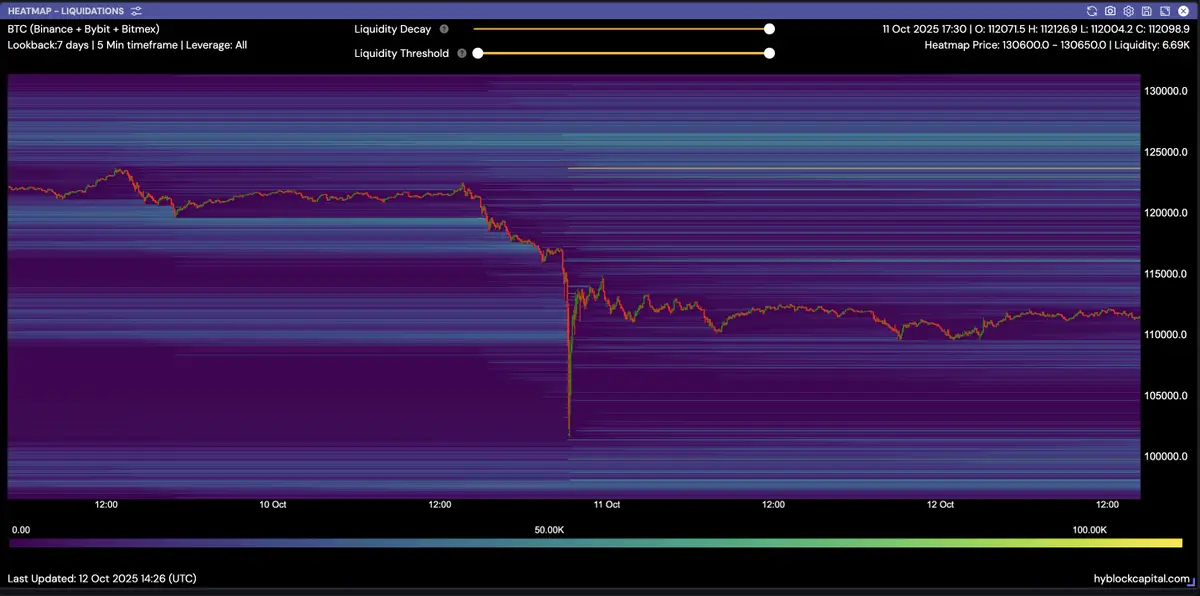Click the 10 Oct date axis label
This screenshot has height=596, width=1200.
[x=273, y=505]
